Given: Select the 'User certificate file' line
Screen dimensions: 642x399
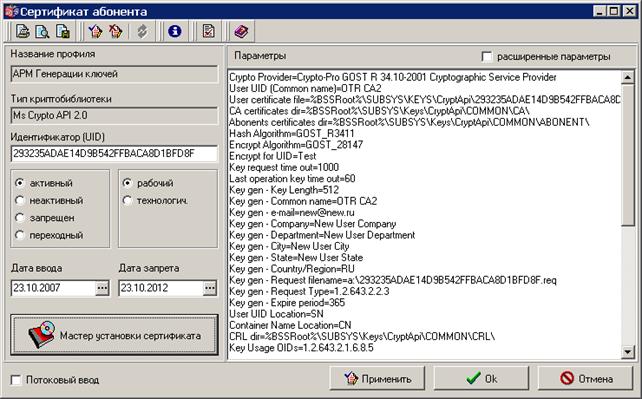Looking at the screenshot, I should tap(425, 99).
